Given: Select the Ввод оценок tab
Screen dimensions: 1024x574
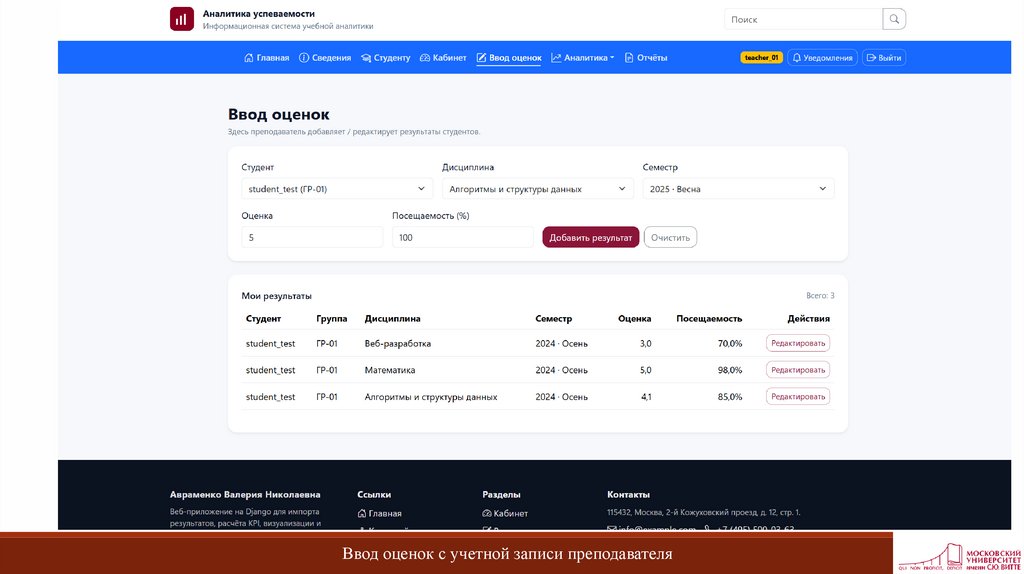Looking at the screenshot, I should click(x=509, y=58).
